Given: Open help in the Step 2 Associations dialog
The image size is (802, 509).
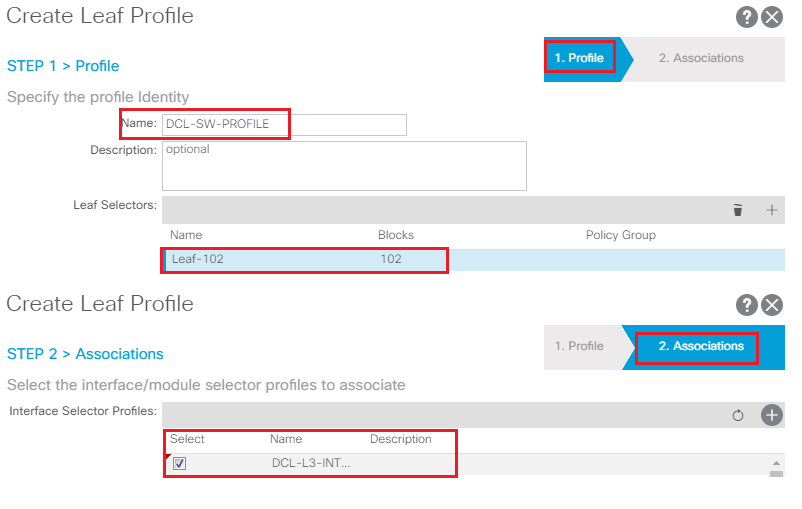Looking at the screenshot, I should click(x=746, y=305).
